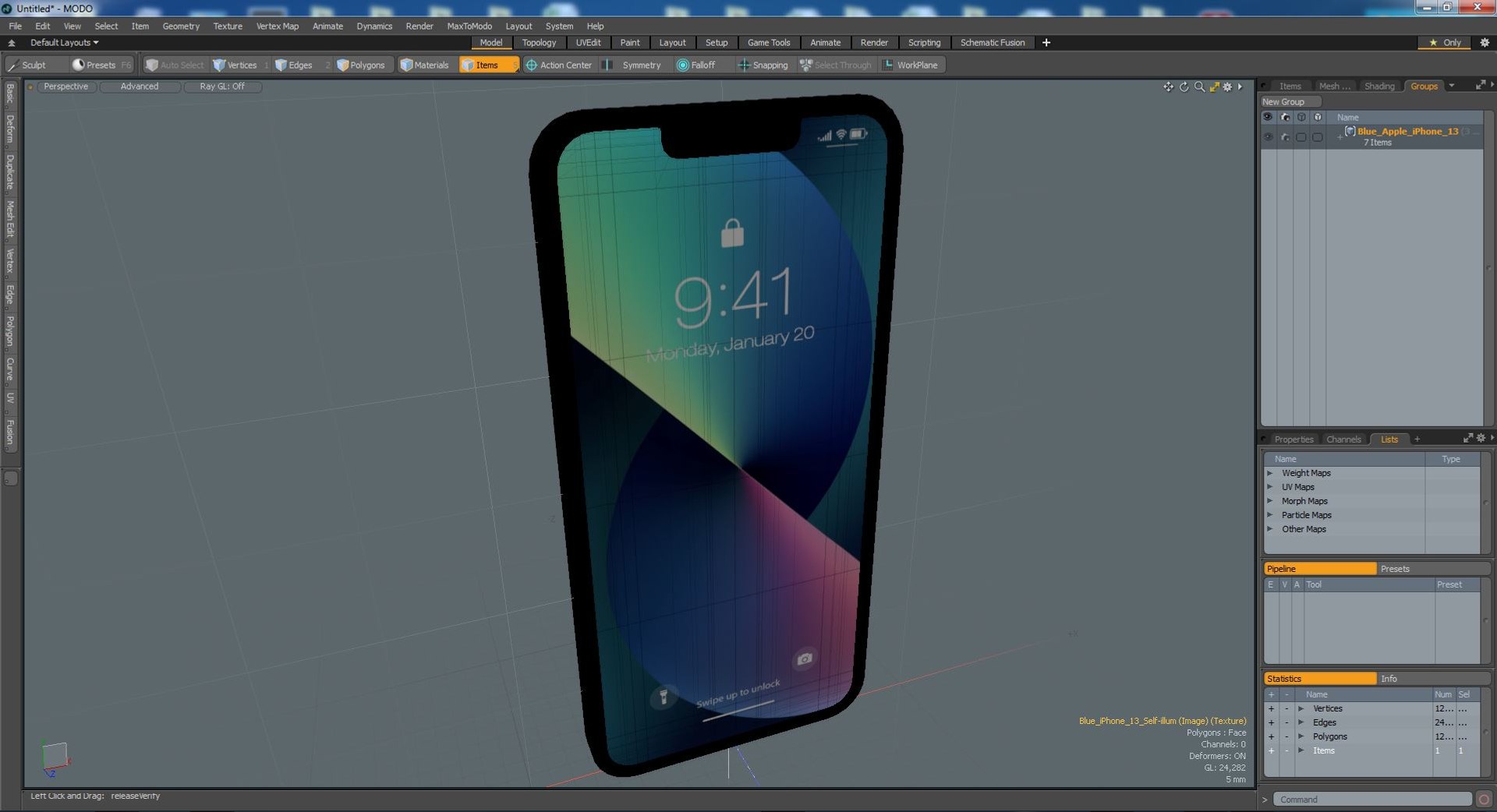Open the Presets browser
The image size is (1497, 812).
(101, 65)
